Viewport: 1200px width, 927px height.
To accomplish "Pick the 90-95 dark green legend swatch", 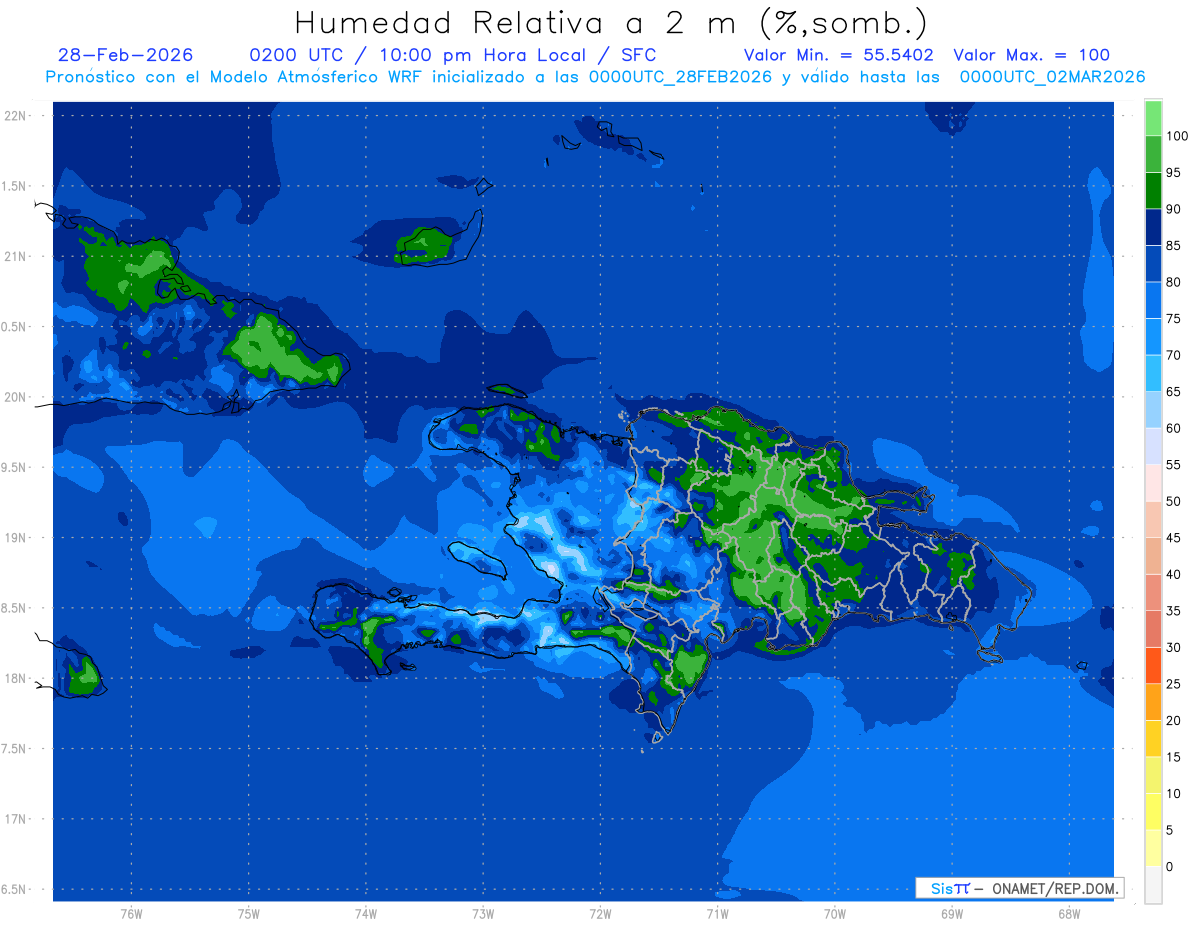I will pos(1153,190).
